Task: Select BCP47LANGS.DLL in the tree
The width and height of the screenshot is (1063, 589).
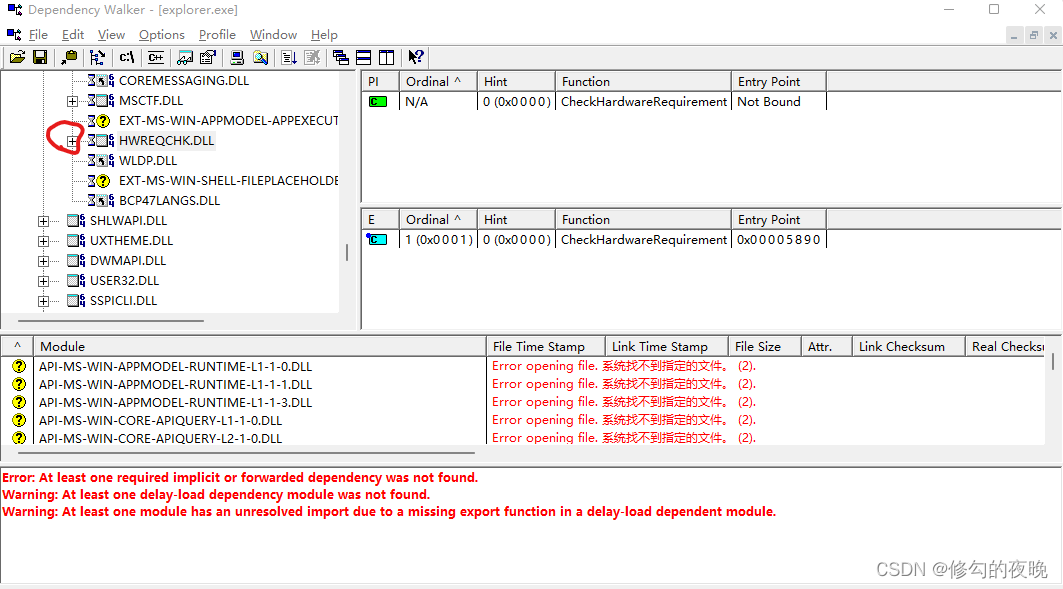Action: tap(169, 201)
